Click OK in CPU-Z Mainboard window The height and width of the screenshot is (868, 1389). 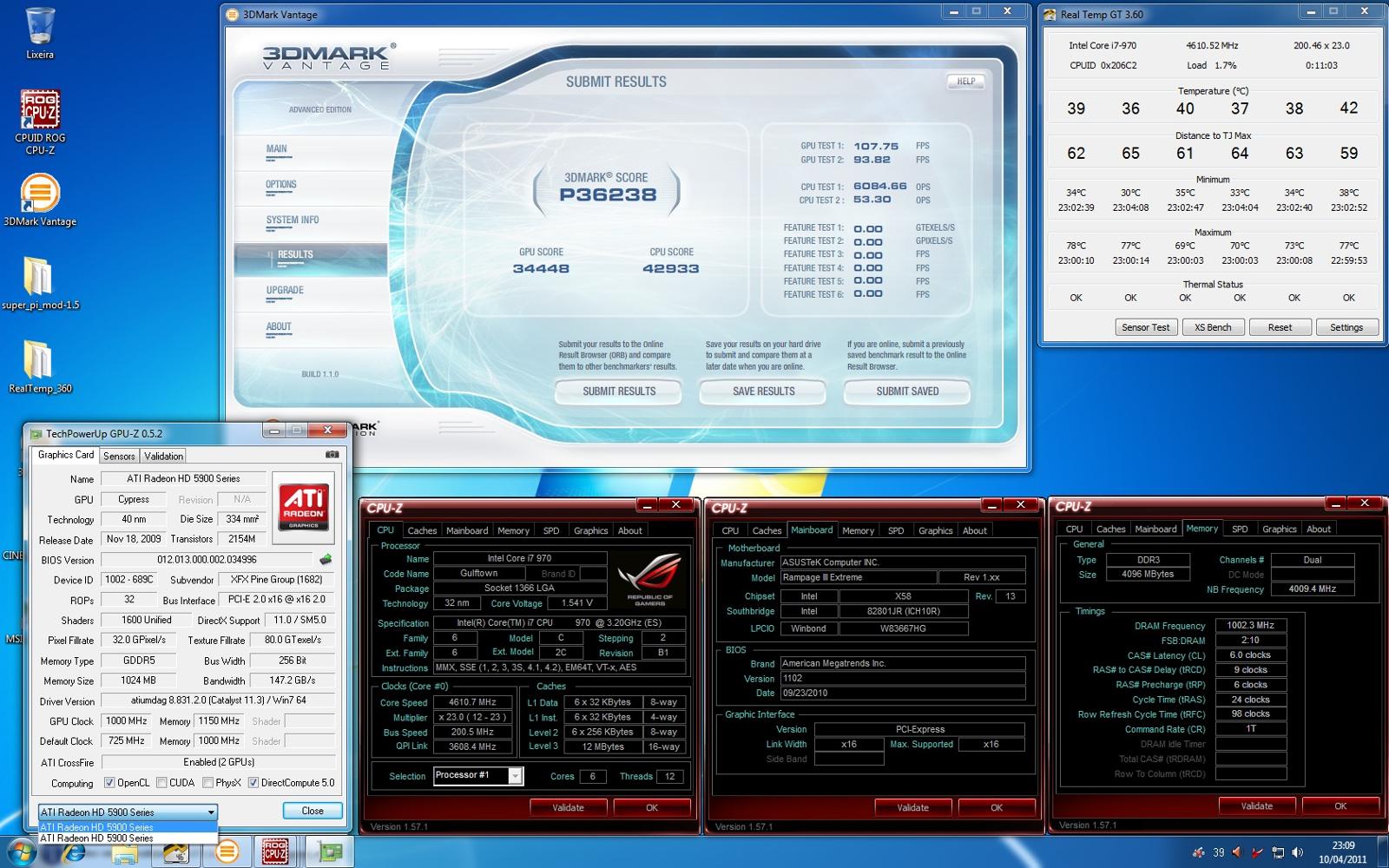coord(997,807)
